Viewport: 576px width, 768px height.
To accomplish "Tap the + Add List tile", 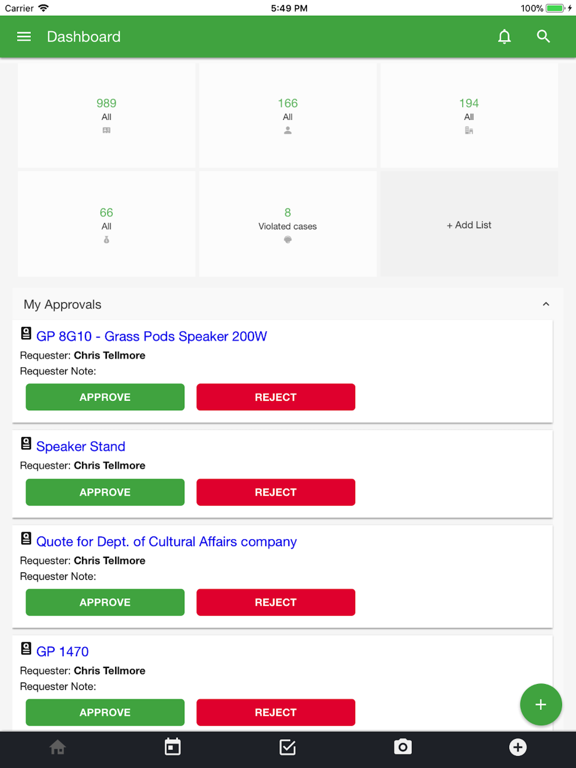I will tap(469, 224).
